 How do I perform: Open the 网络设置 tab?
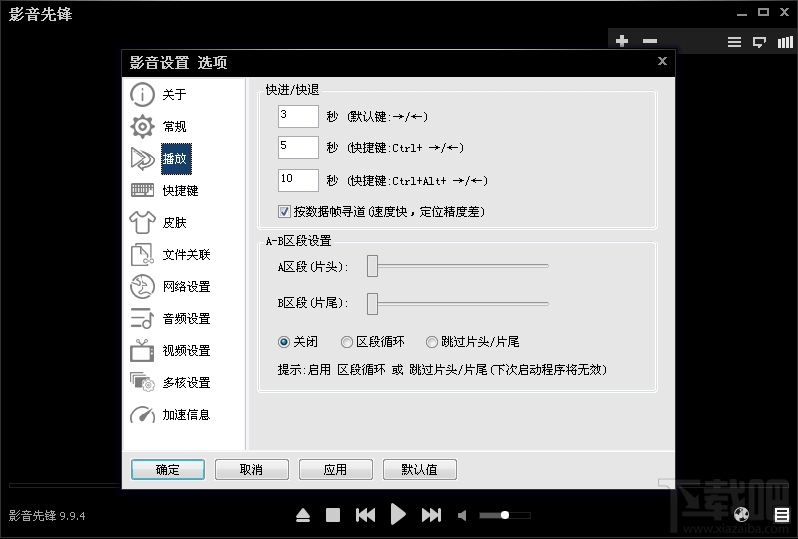(x=186, y=287)
